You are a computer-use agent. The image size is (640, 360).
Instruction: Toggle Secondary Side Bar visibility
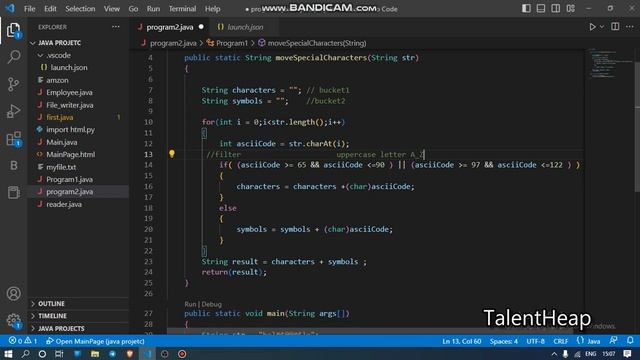[x=556, y=8]
